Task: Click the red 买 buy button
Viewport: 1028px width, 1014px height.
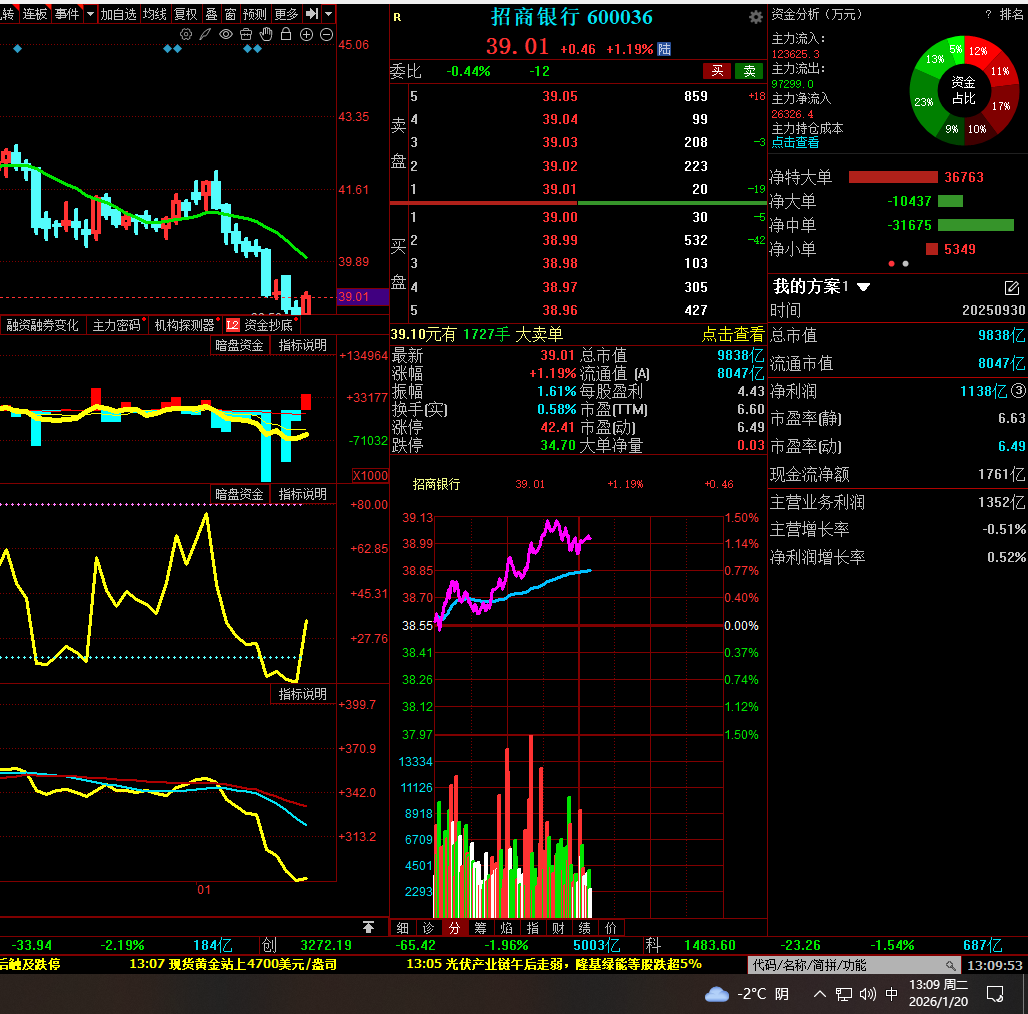Action: tap(717, 71)
